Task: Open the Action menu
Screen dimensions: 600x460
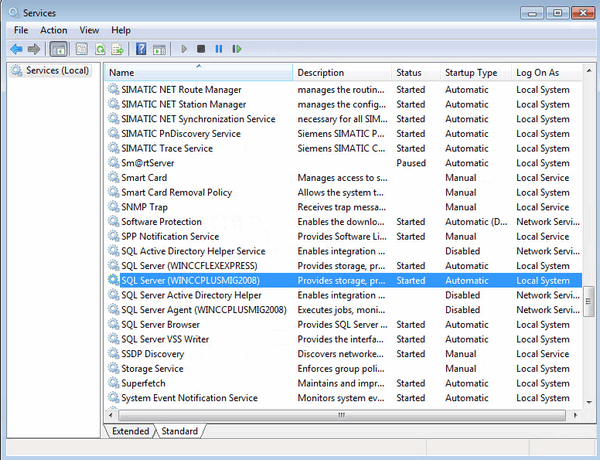Action: click(54, 30)
